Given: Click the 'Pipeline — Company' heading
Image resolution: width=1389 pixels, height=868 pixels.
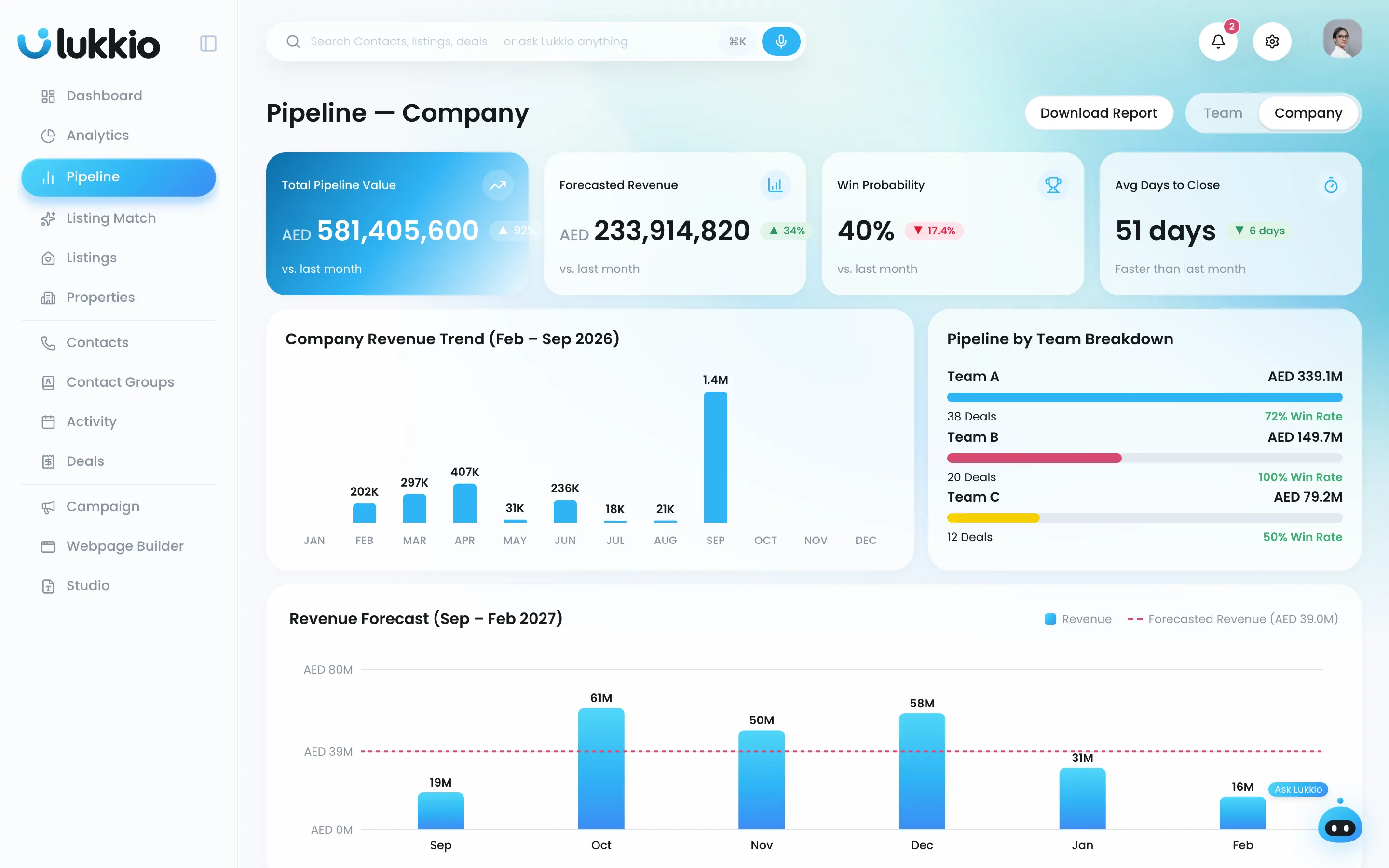Looking at the screenshot, I should click(x=397, y=113).
